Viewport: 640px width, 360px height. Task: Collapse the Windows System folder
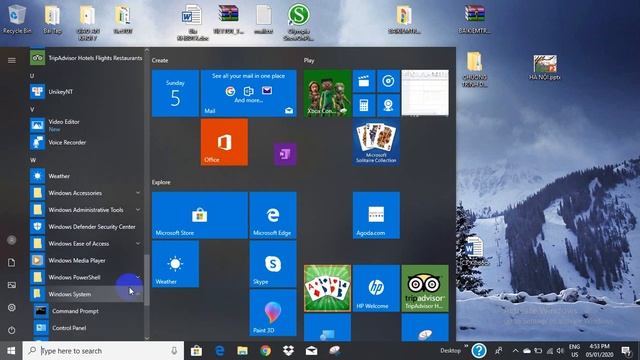86,294
